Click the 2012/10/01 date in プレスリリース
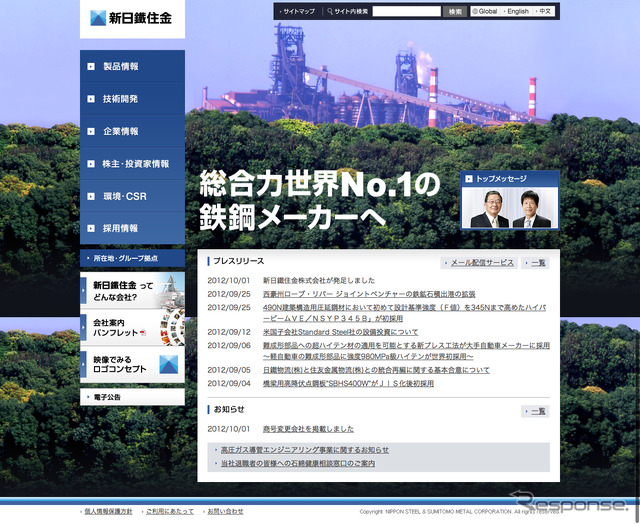Image resolution: width=640 pixels, height=524 pixels. [229, 280]
